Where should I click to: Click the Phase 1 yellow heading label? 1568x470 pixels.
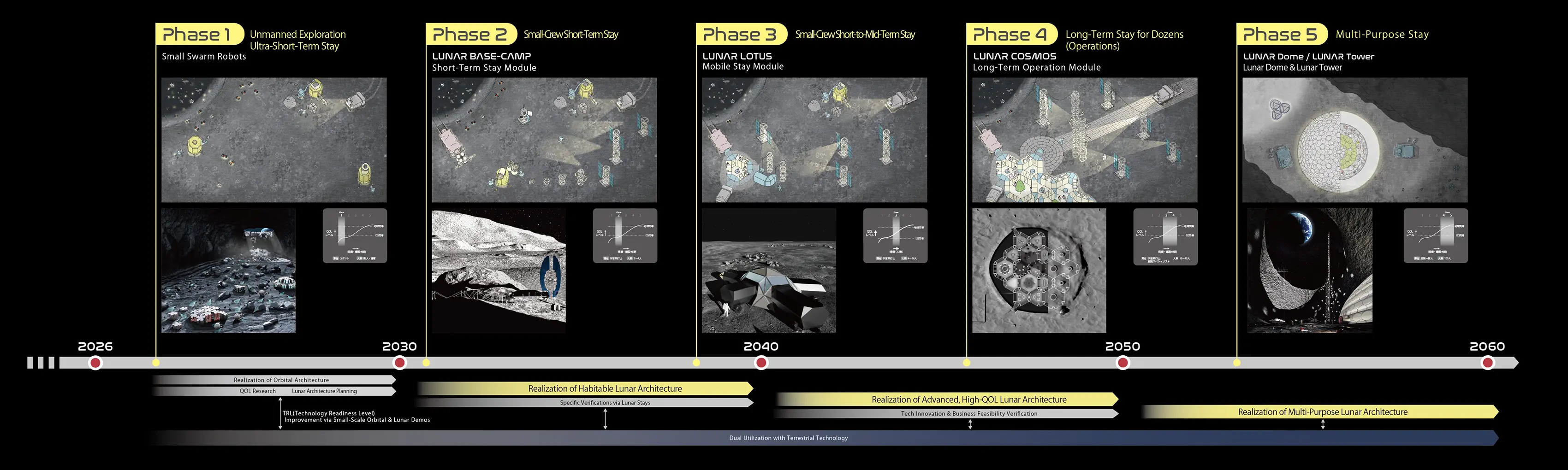(199, 34)
